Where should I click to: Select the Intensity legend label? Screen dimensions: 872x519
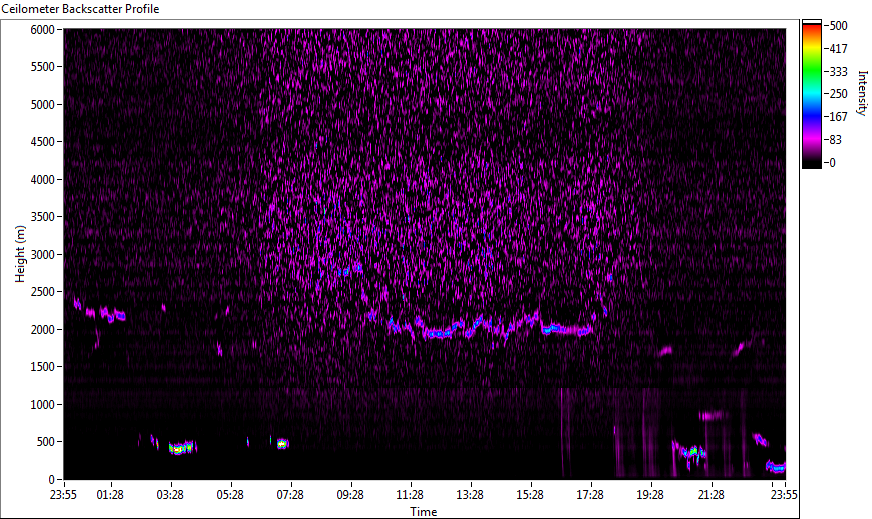(x=863, y=93)
